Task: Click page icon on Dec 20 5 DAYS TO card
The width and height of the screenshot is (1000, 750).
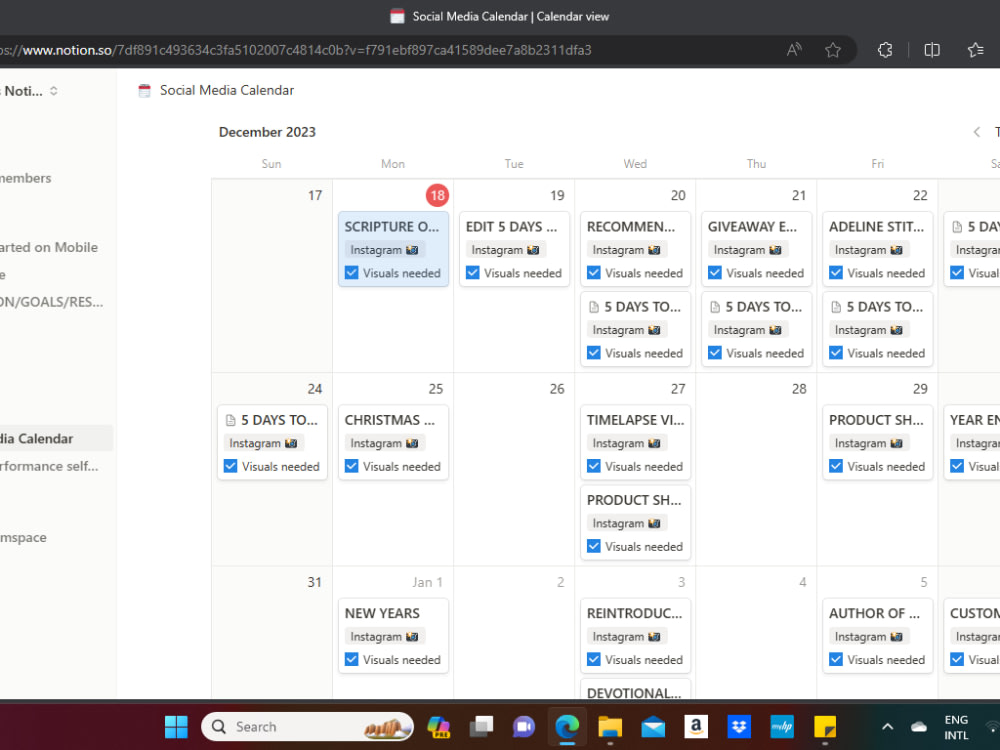Action: coord(594,307)
